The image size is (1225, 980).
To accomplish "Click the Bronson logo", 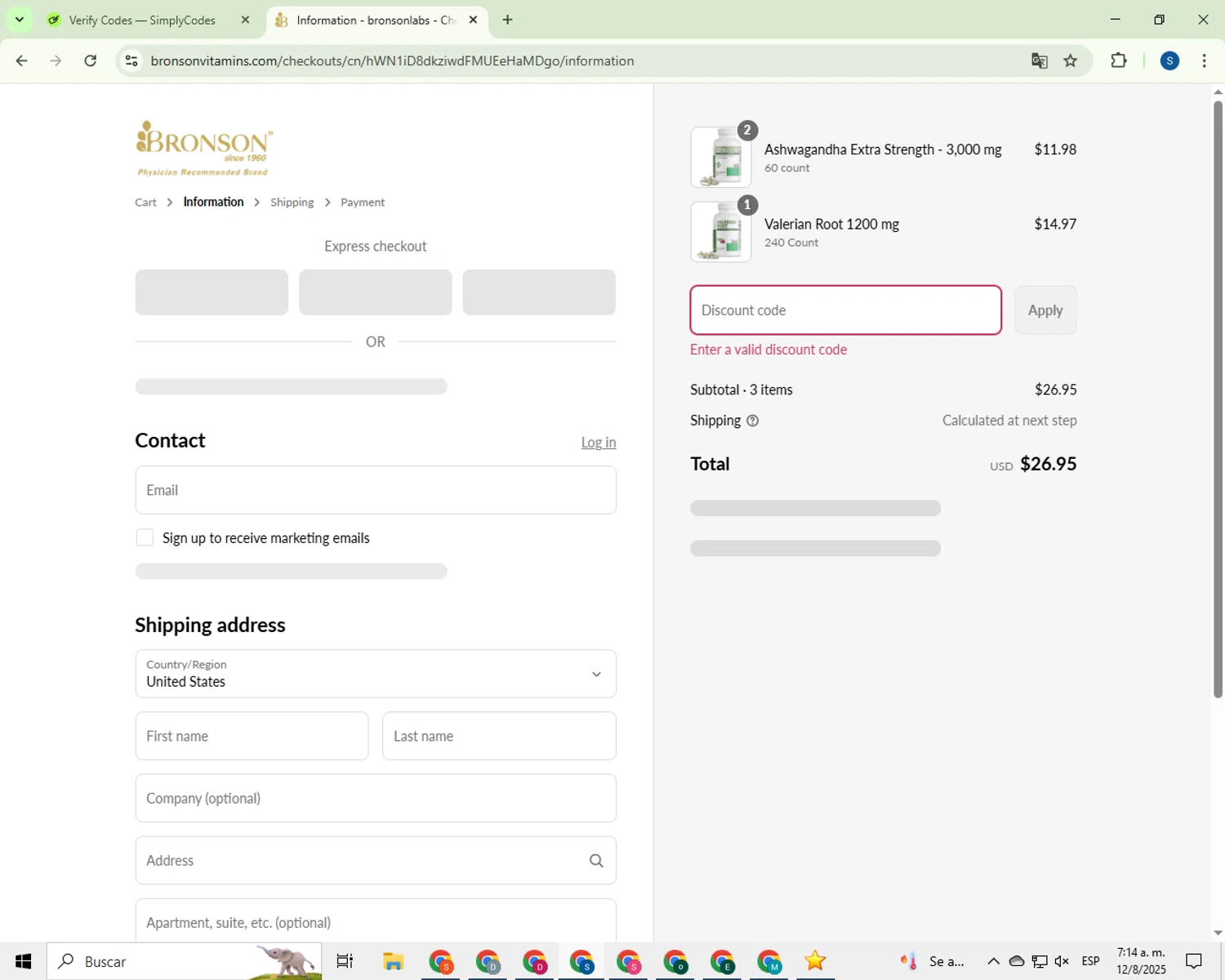I will coord(204,148).
